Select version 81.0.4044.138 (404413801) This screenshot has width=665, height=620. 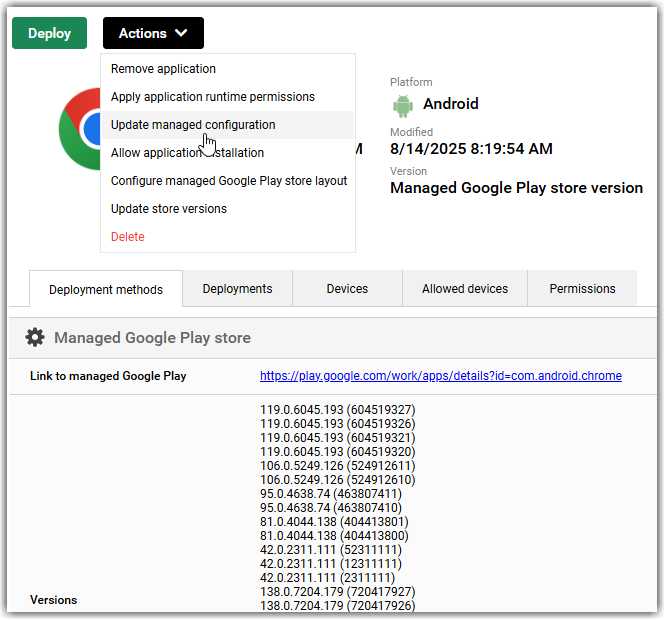[x=334, y=522]
